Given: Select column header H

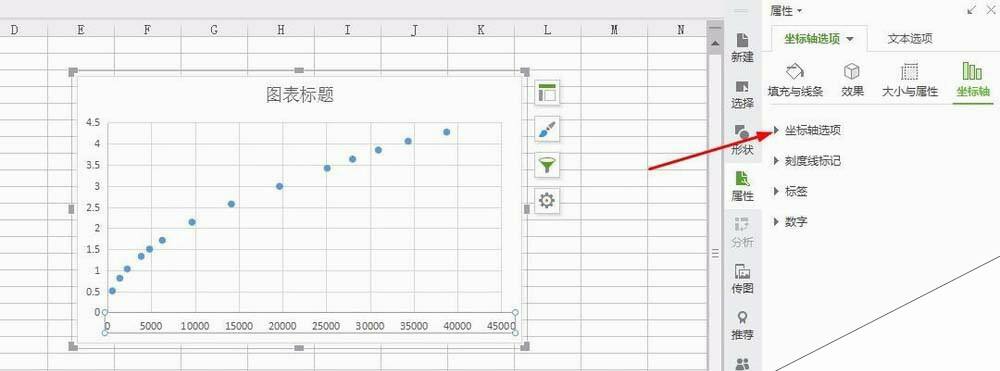Looking at the screenshot, I should pyautogui.click(x=281, y=29).
